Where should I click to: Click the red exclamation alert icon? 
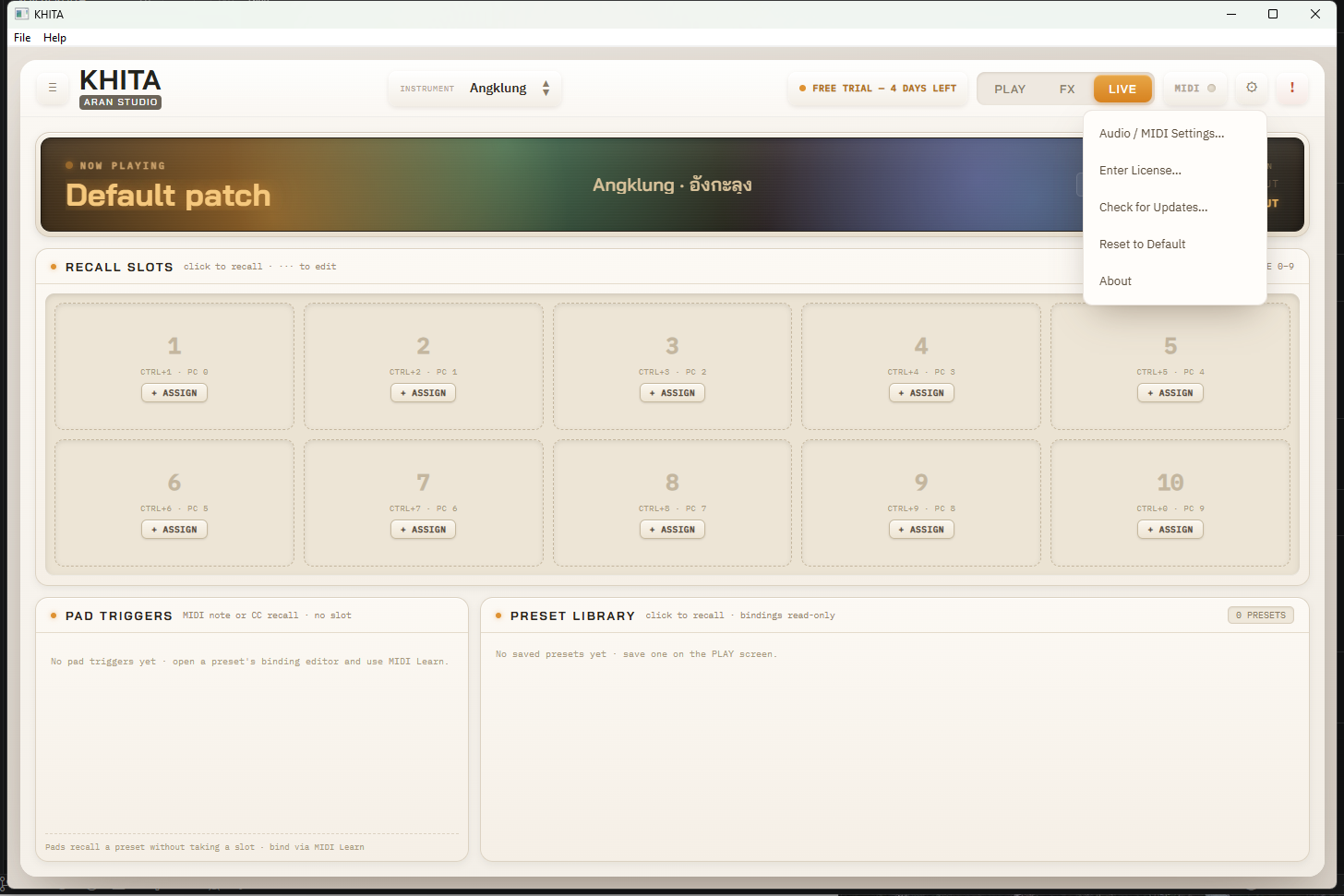(x=1292, y=88)
